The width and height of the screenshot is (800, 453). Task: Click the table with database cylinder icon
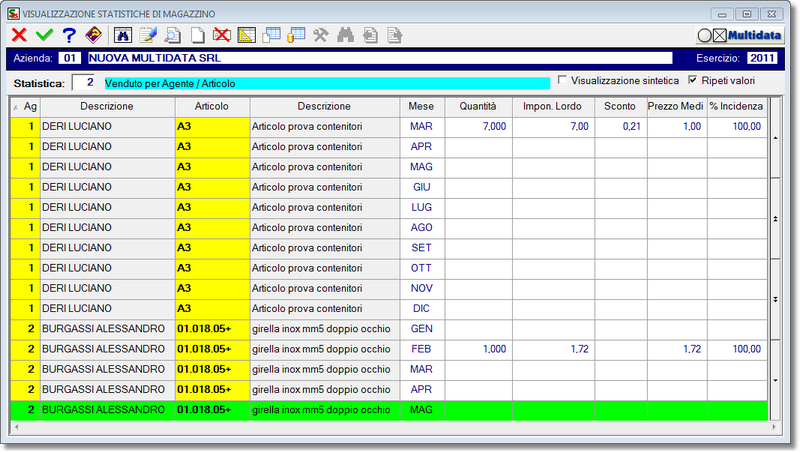click(x=296, y=35)
